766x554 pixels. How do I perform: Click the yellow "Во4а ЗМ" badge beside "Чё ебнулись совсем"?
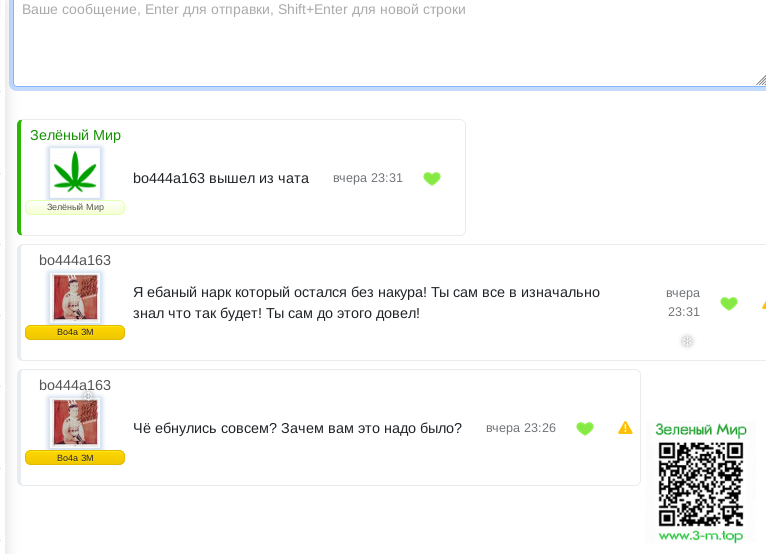[75, 457]
